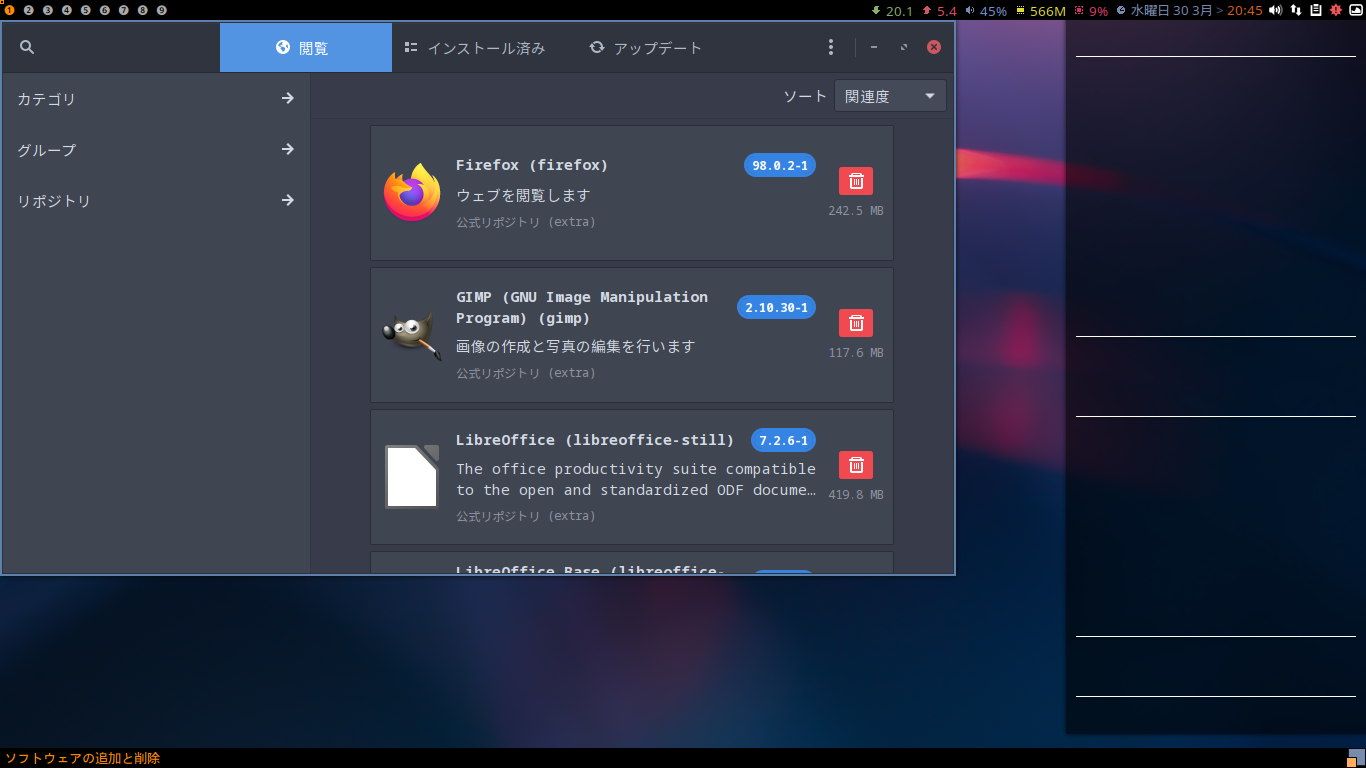The image size is (1366, 768).
Task: Click GIMP version badge 2.10.30-1
Action: pos(776,307)
